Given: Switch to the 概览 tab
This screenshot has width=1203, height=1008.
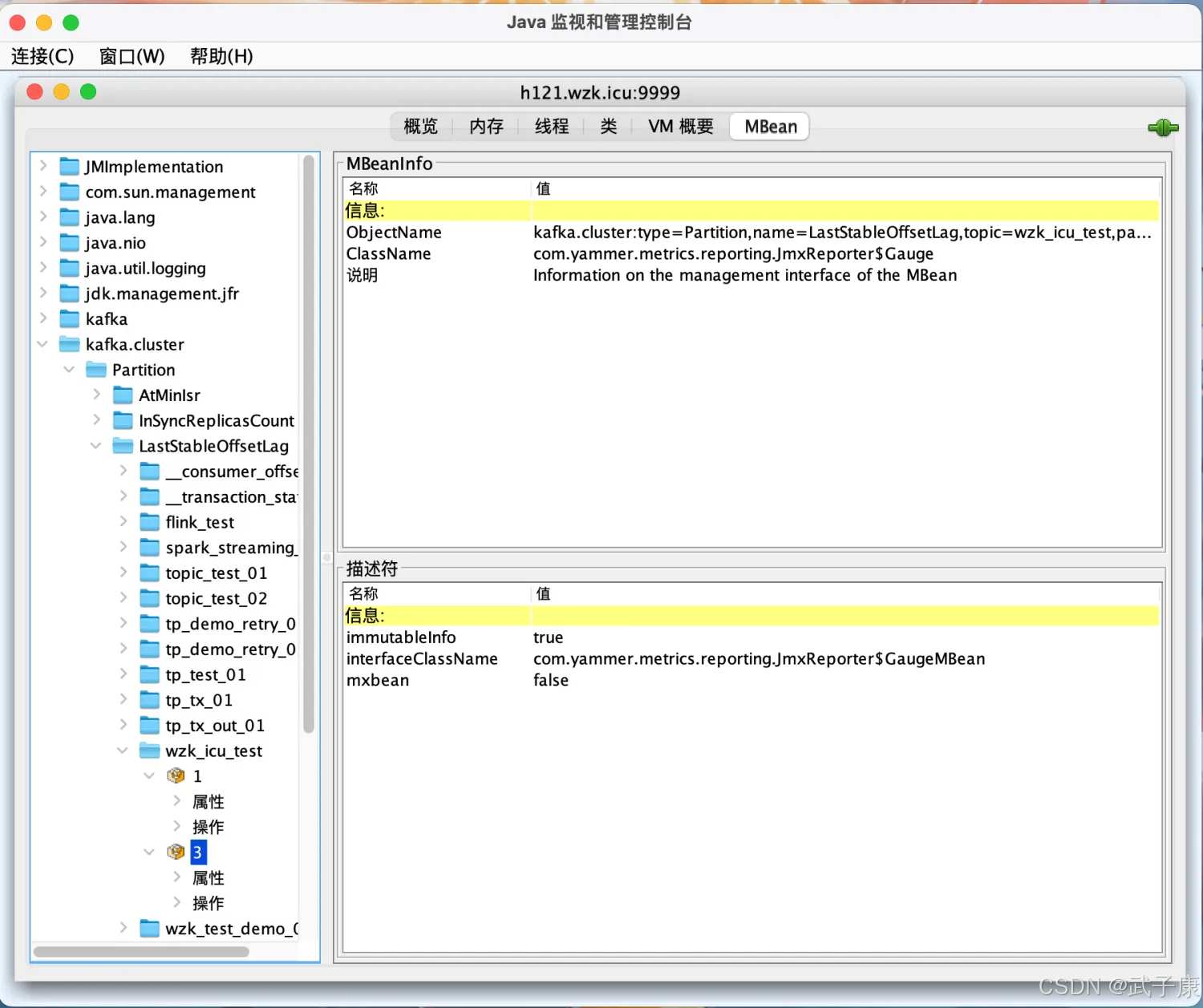Looking at the screenshot, I should coord(421,127).
